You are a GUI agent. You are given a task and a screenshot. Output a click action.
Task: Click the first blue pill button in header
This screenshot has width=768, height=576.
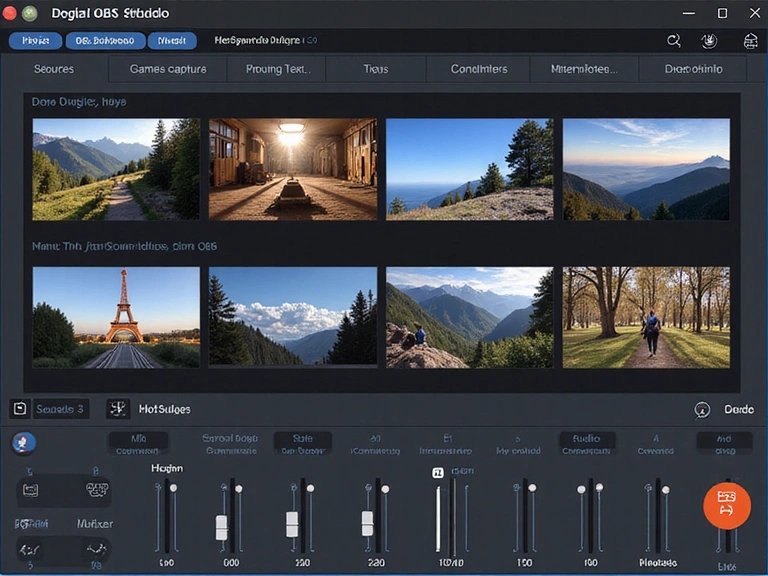coord(35,41)
